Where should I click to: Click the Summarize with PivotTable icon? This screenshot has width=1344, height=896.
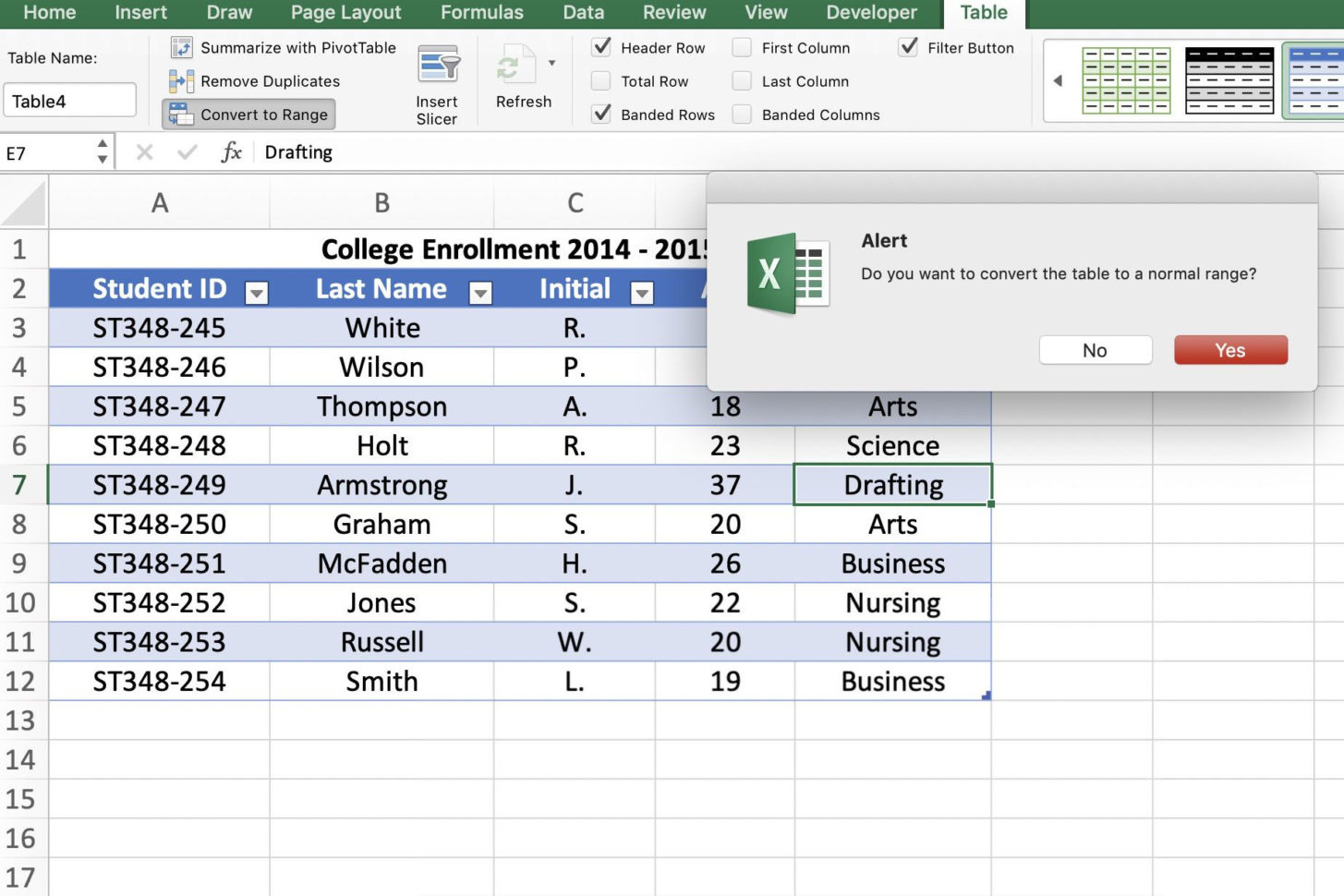pyautogui.click(x=182, y=48)
